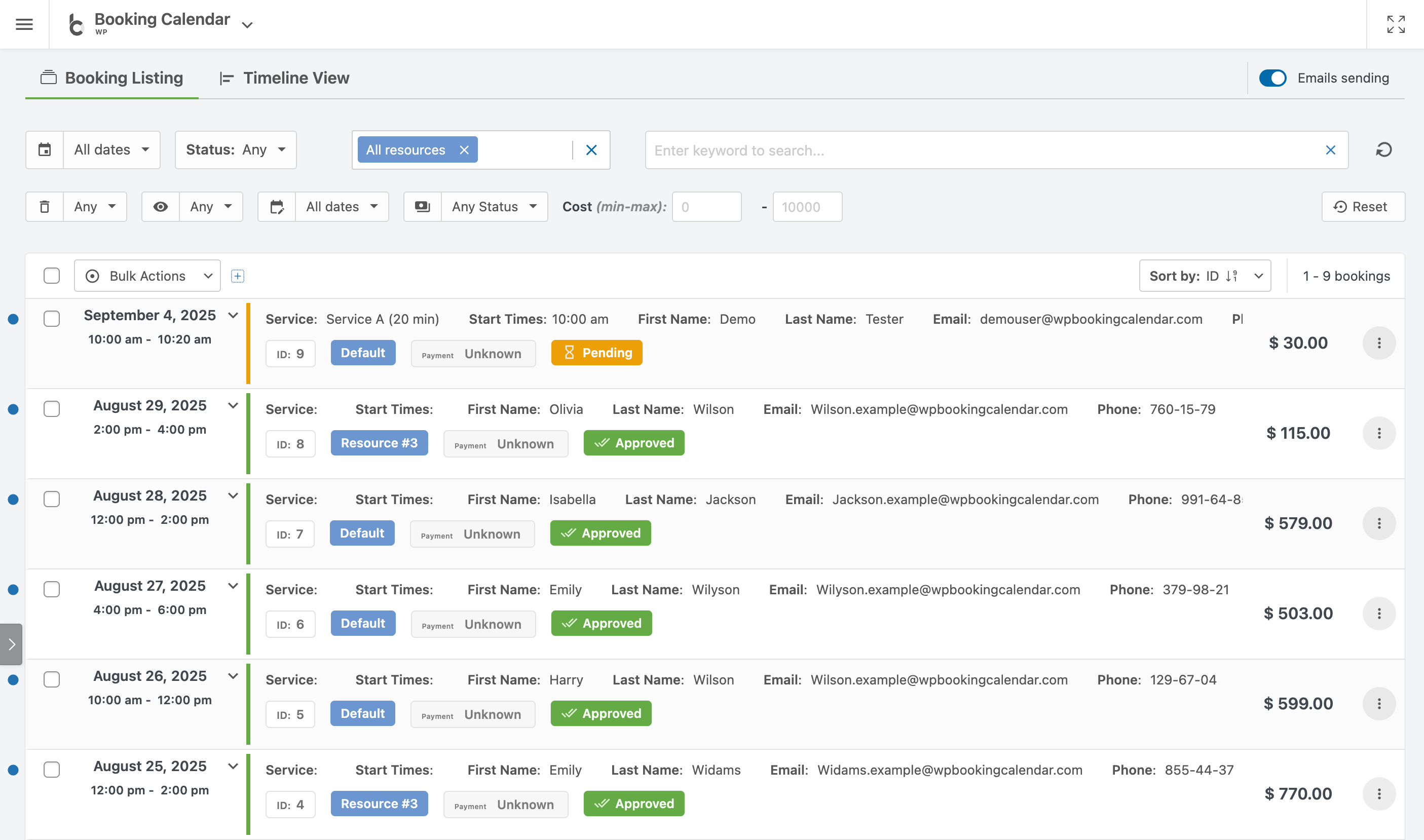Select the August 25, 2025 booking checkbox

point(52,769)
